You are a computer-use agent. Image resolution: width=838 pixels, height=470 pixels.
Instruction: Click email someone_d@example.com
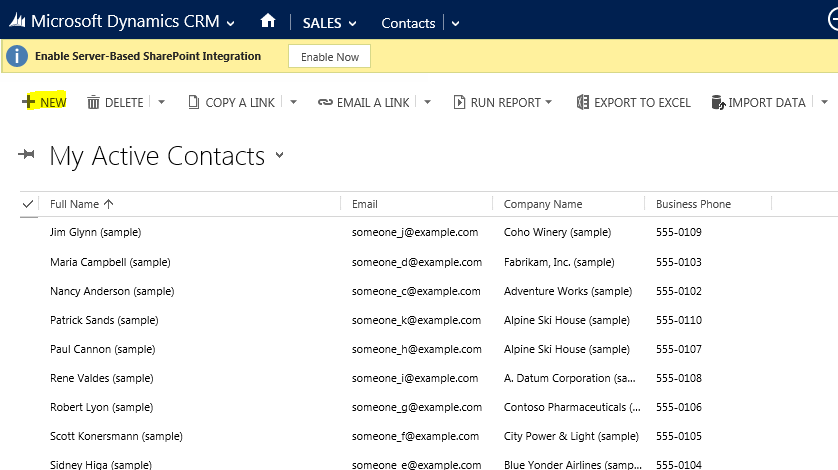417,262
